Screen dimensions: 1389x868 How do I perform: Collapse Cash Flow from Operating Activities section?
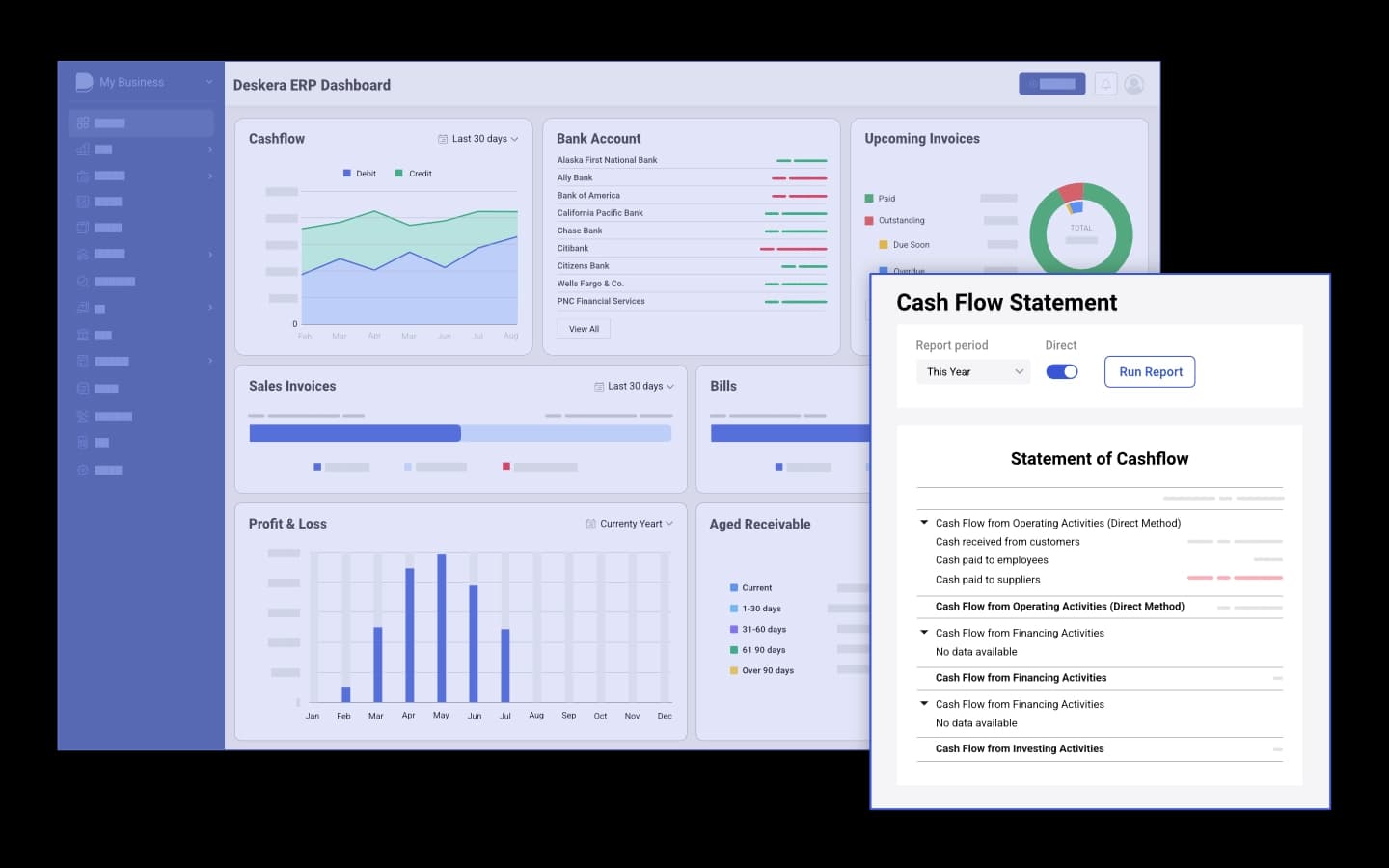[924, 523]
